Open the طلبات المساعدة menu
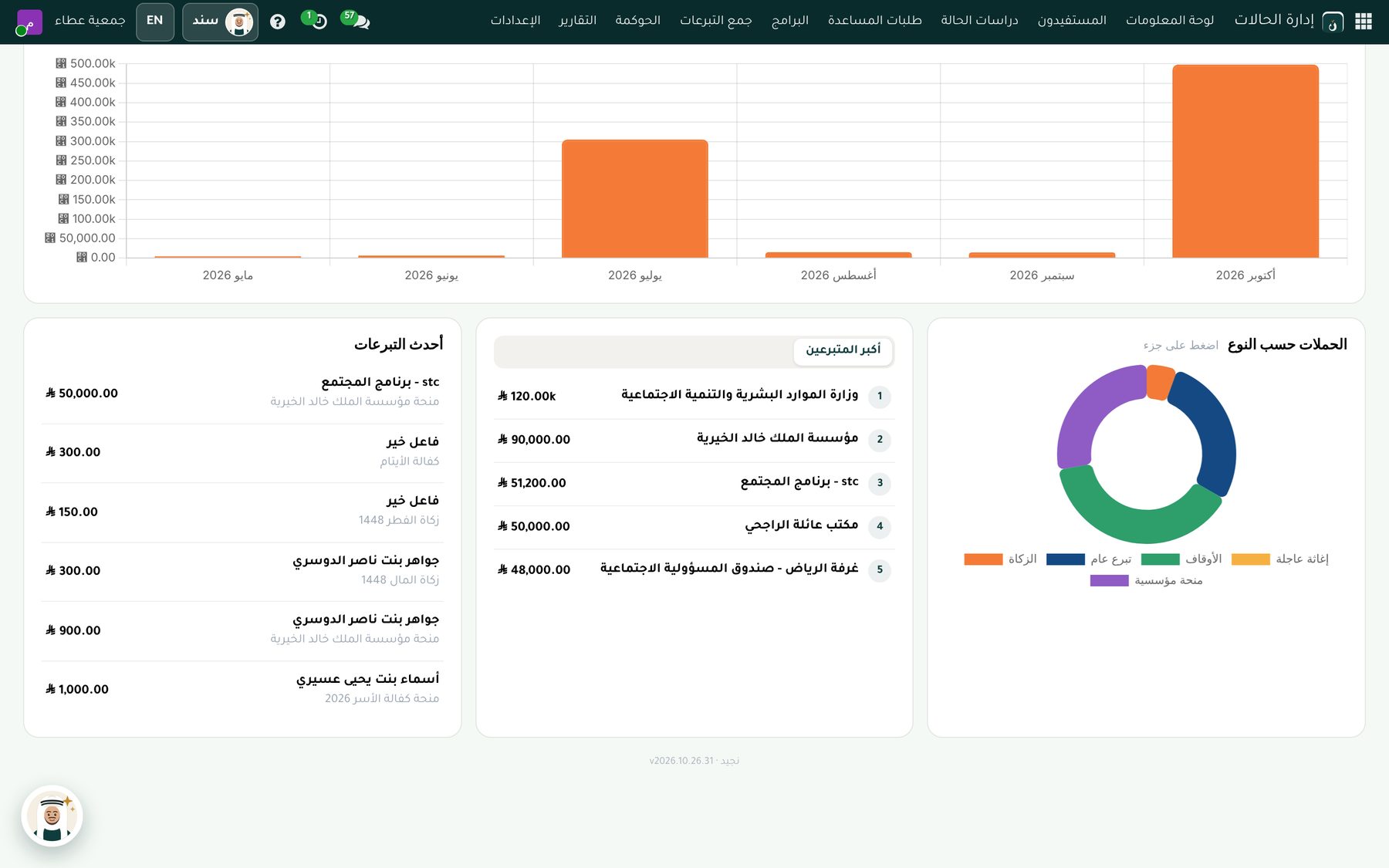 pyautogui.click(x=874, y=20)
